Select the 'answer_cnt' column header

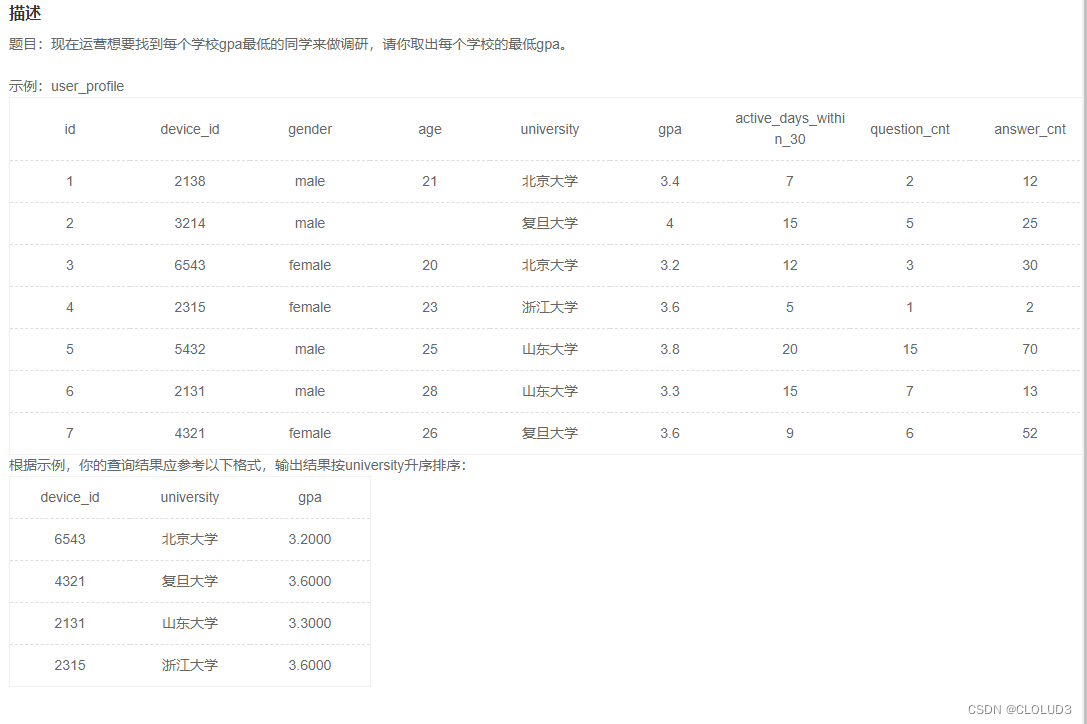[x=1029, y=130]
